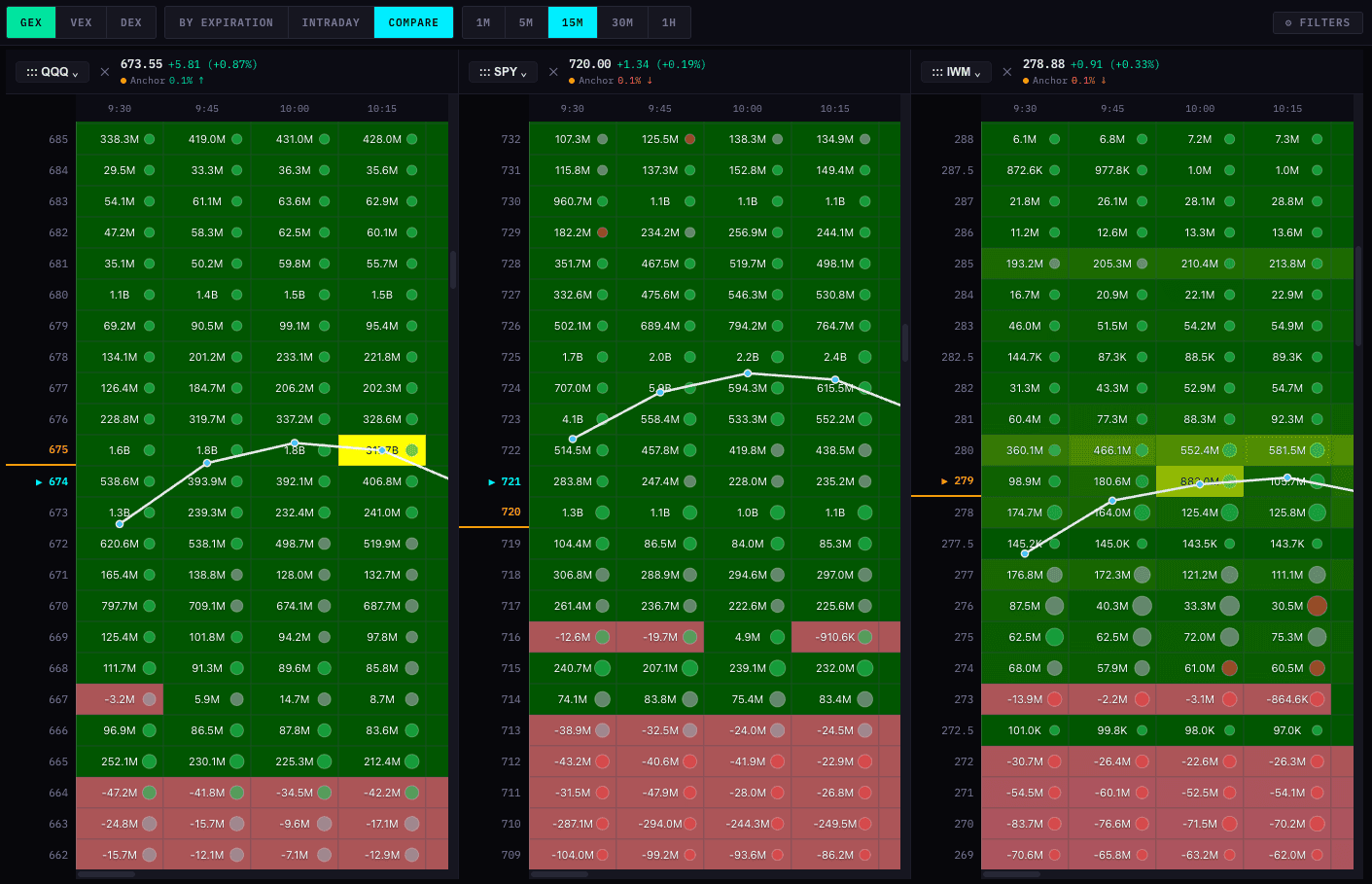Click the red-ring dot beside SPY 710 -287.1M
The width and height of the screenshot is (1372, 884).
[x=603, y=824]
